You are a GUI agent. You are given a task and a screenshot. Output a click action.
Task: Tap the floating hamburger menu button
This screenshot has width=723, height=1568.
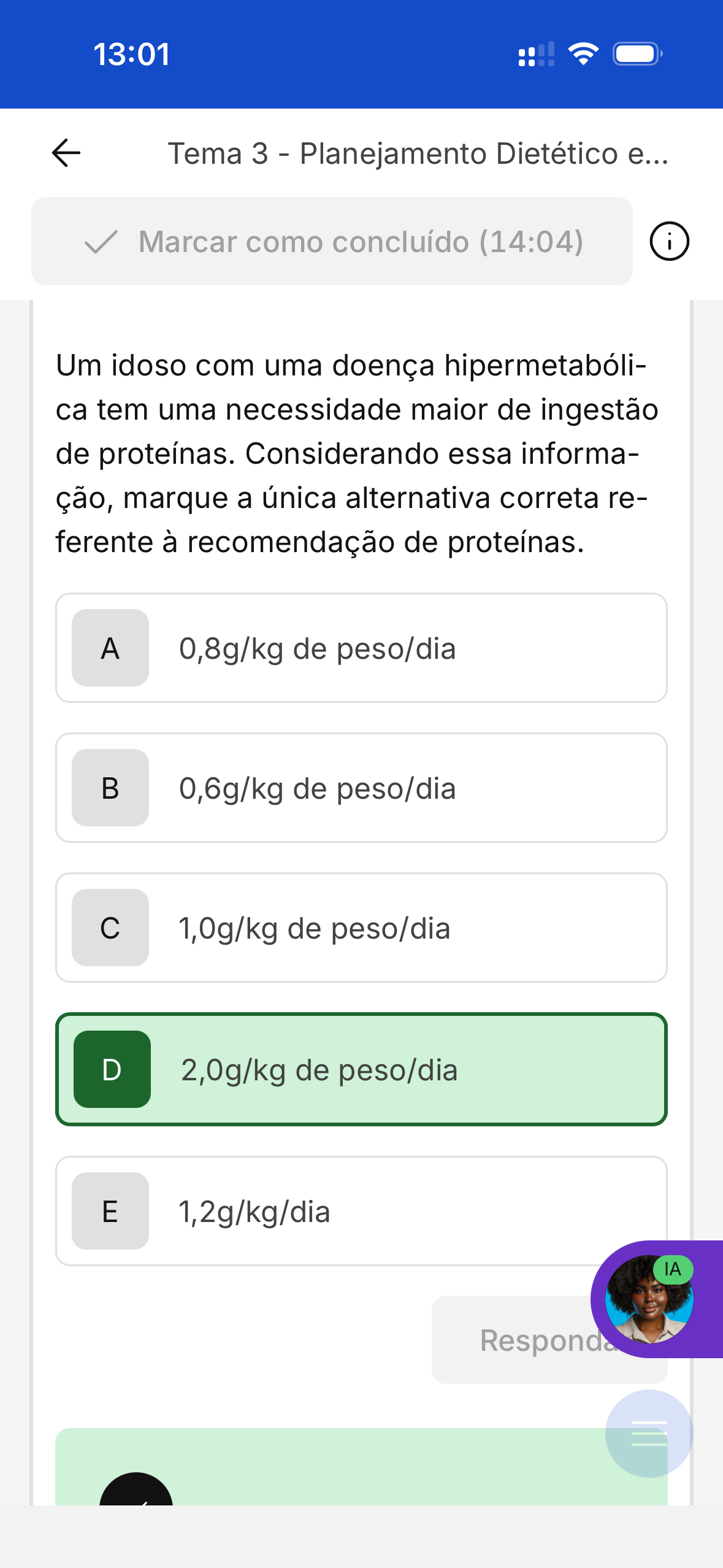(x=649, y=1433)
